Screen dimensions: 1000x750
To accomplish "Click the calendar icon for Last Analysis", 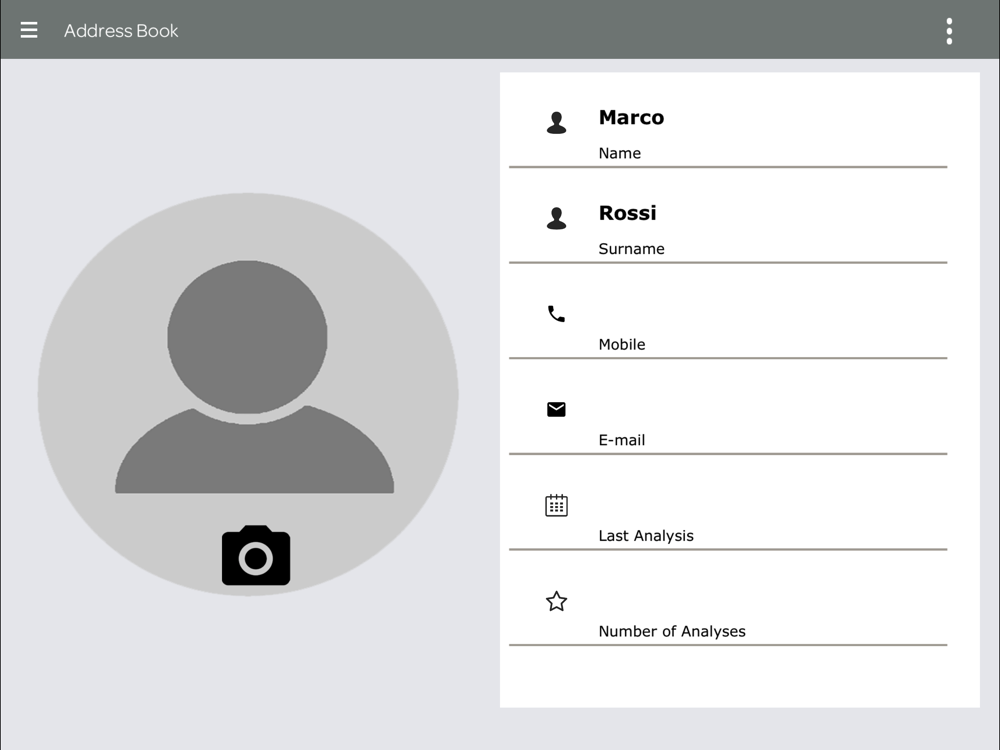I will [556, 505].
